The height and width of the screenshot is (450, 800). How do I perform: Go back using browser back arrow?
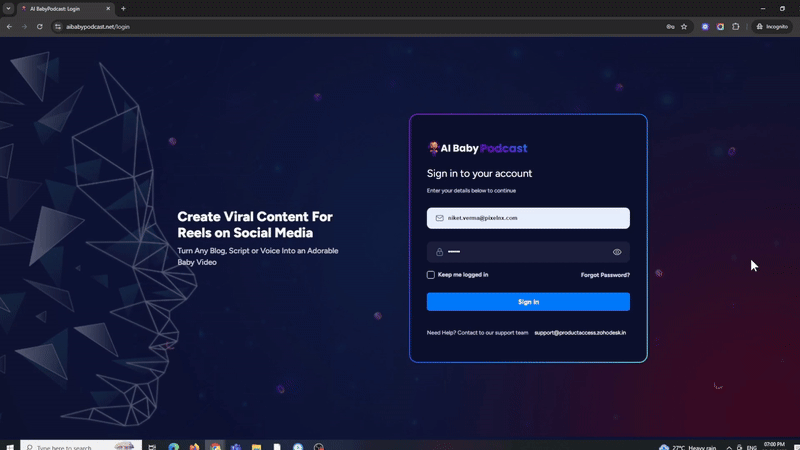[9, 27]
